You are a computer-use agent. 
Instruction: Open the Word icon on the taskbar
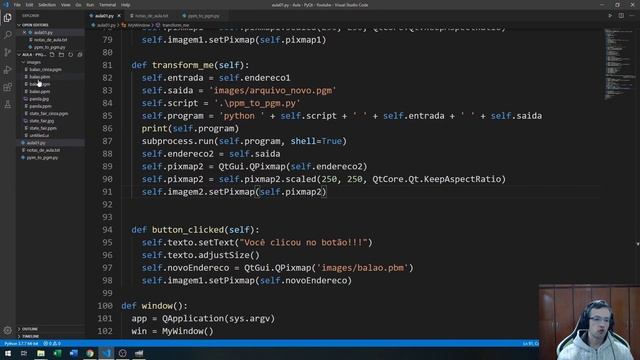73,353
